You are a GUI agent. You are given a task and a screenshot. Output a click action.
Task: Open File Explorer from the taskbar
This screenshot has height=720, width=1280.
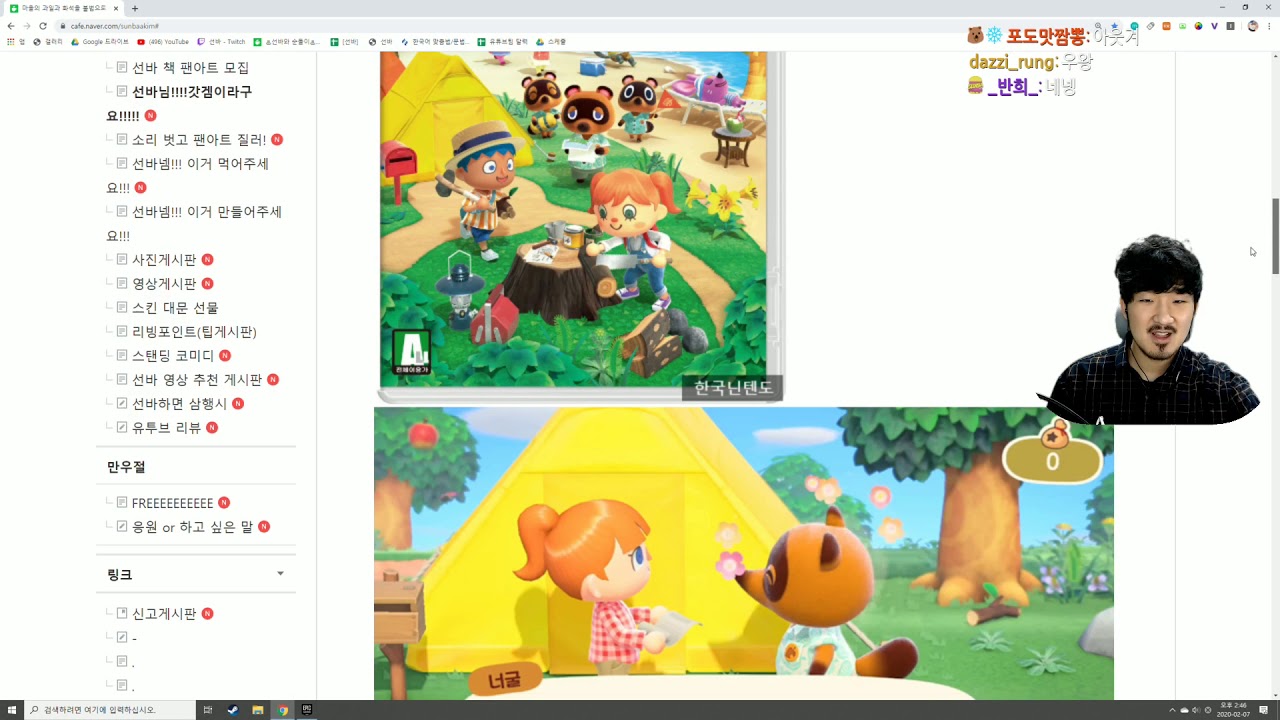[258, 710]
